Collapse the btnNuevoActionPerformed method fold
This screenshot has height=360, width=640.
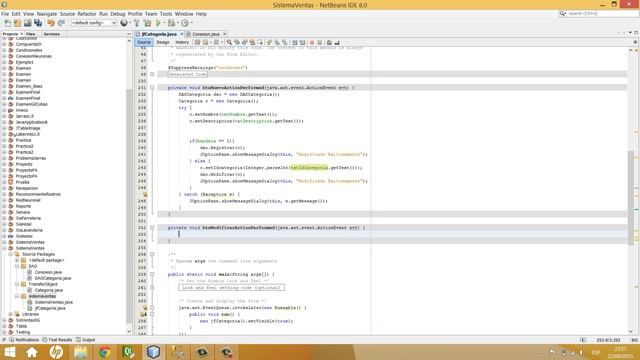[x=152, y=87]
